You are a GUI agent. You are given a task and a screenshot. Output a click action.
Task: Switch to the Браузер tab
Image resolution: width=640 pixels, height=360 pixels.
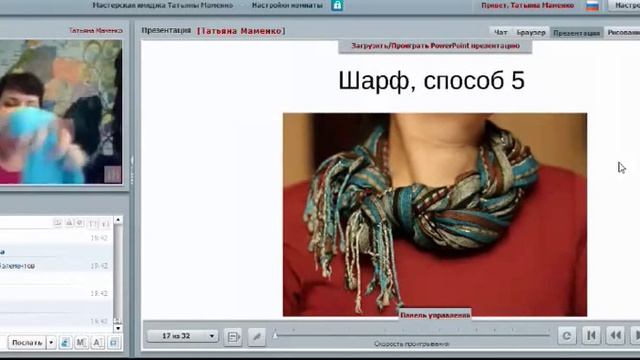point(531,33)
